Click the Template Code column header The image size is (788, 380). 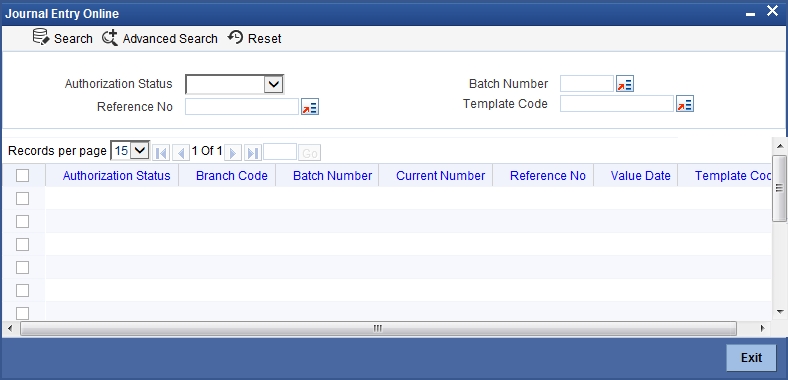pos(733,175)
